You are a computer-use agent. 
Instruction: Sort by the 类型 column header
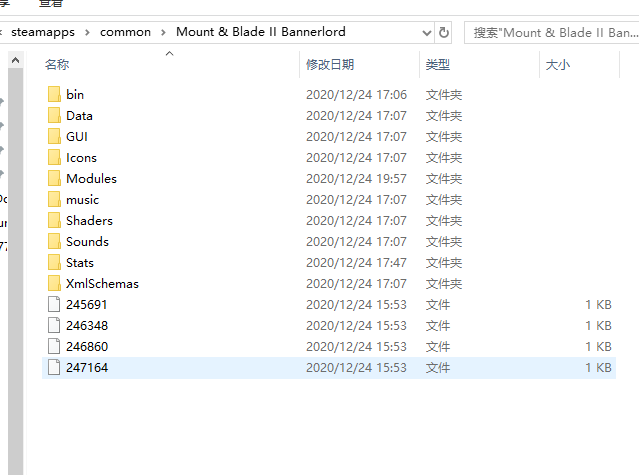(438, 64)
